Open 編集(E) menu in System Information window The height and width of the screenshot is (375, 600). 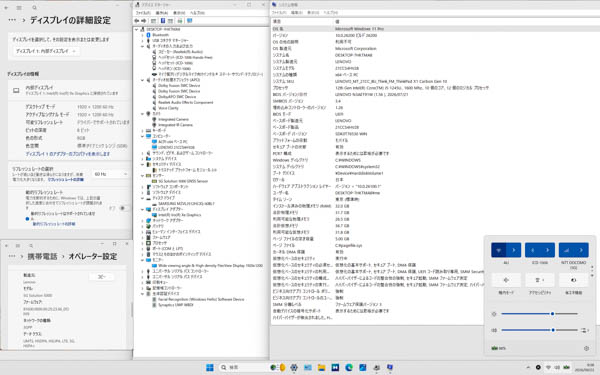click(x=297, y=13)
